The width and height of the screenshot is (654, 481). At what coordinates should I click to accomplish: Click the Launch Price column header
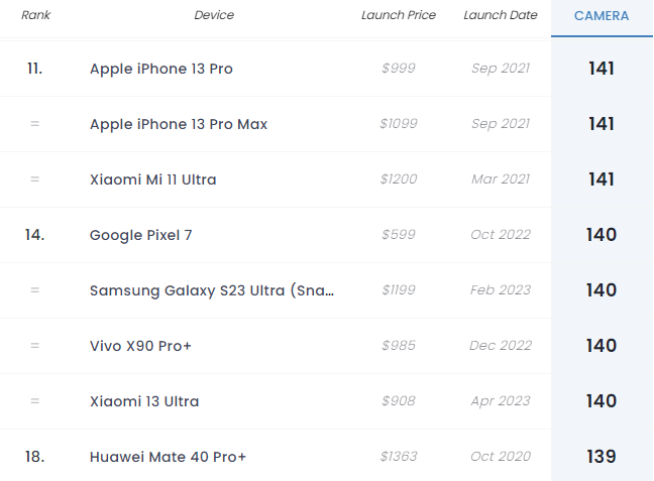click(398, 16)
